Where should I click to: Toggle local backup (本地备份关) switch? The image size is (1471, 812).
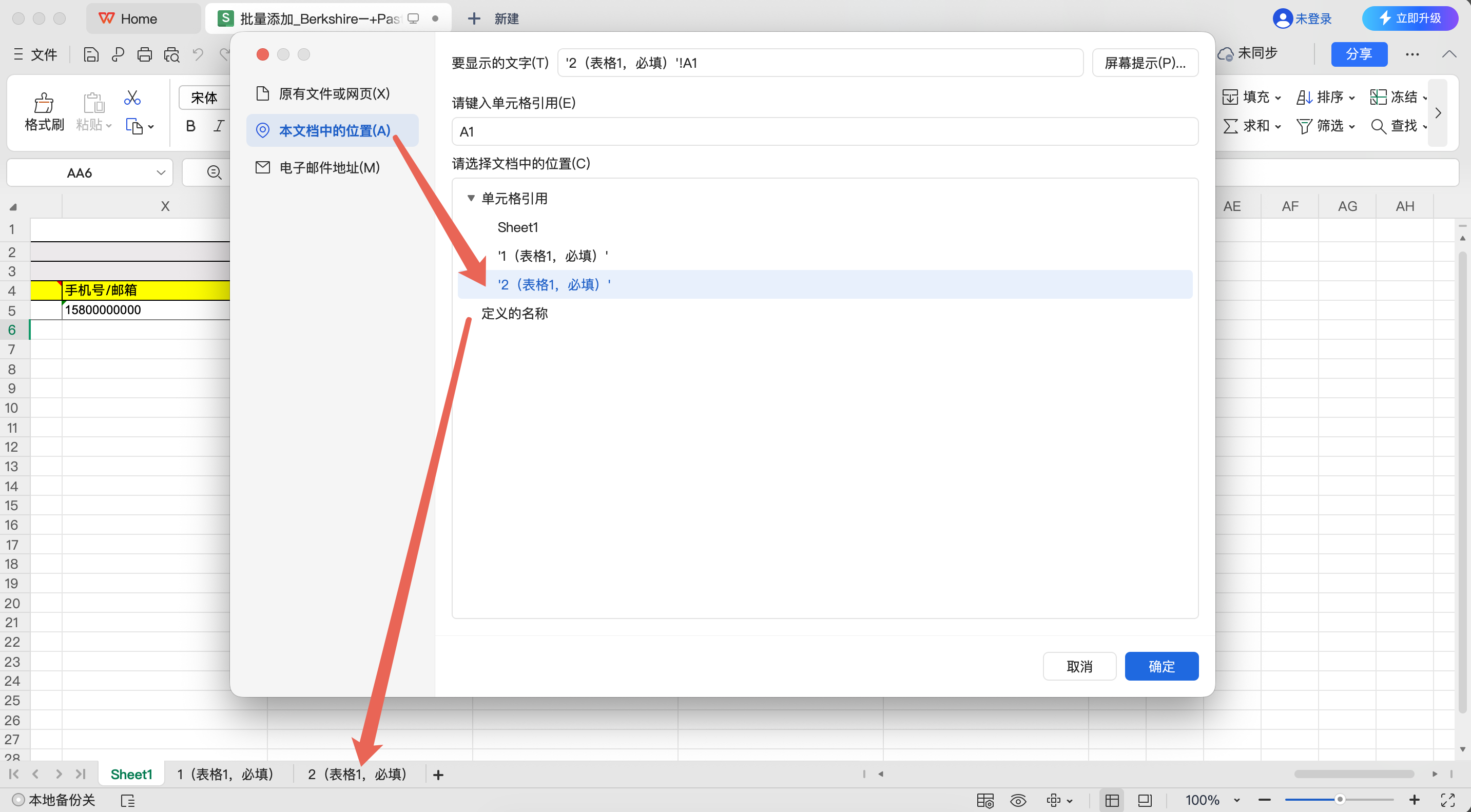[18, 800]
